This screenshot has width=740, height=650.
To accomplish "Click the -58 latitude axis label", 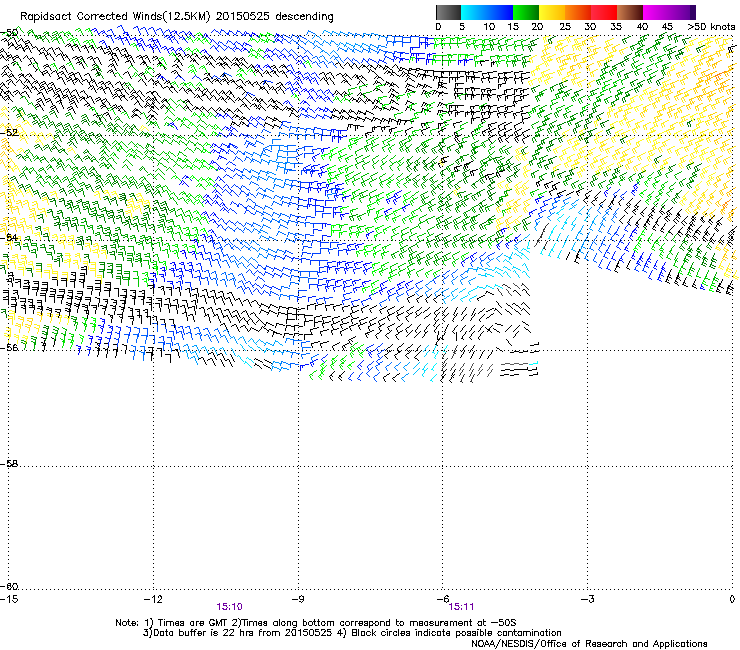I will (9, 464).
